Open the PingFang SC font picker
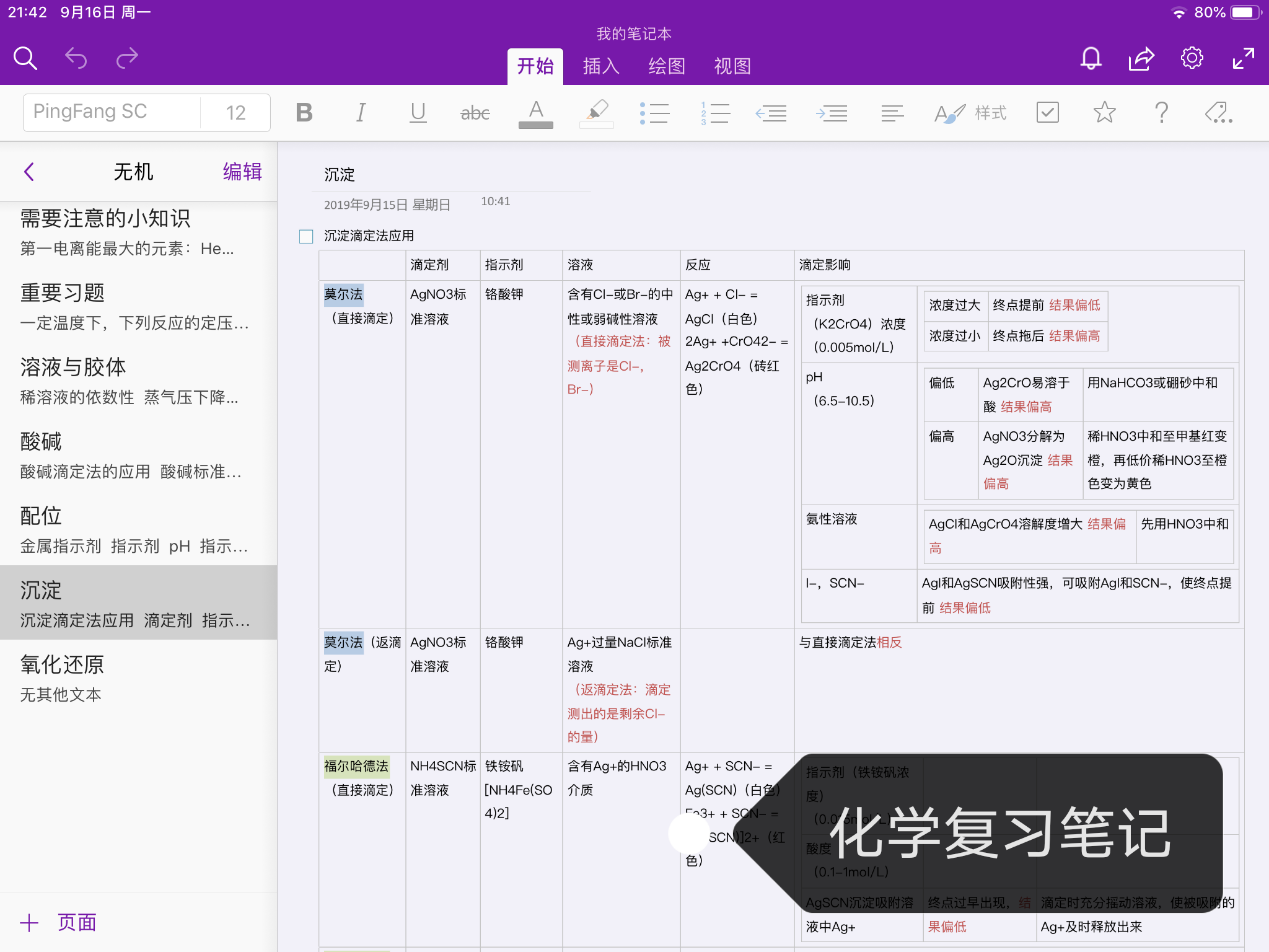 coord(111,112)
